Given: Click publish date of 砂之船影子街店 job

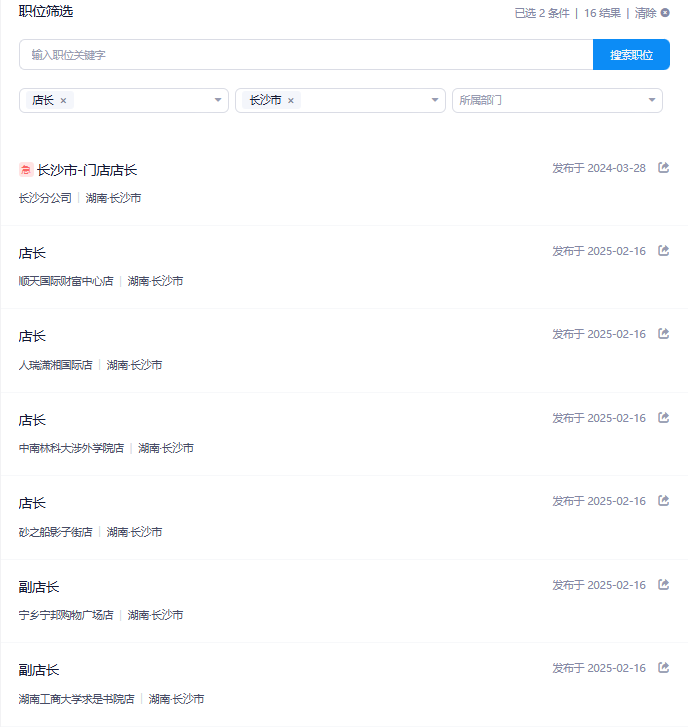Looking at the screenshot, I should click(x=599, y=501).
